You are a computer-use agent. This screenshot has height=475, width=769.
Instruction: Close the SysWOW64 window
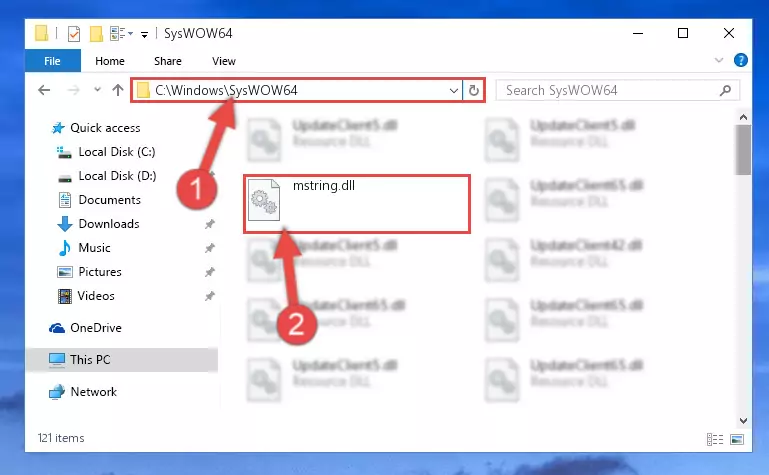(x=729, y=33)
